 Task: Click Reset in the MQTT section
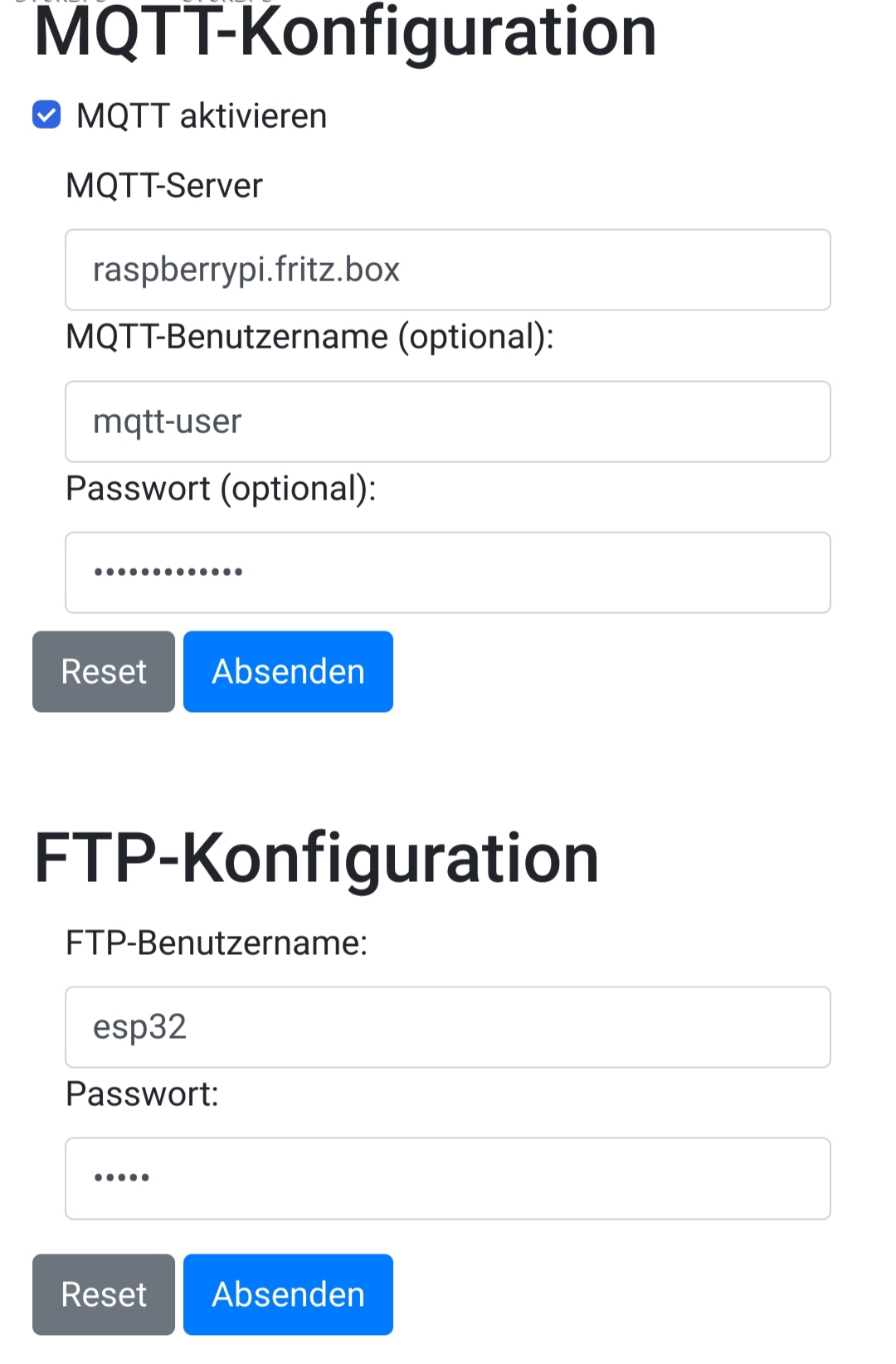click(104, 671)
